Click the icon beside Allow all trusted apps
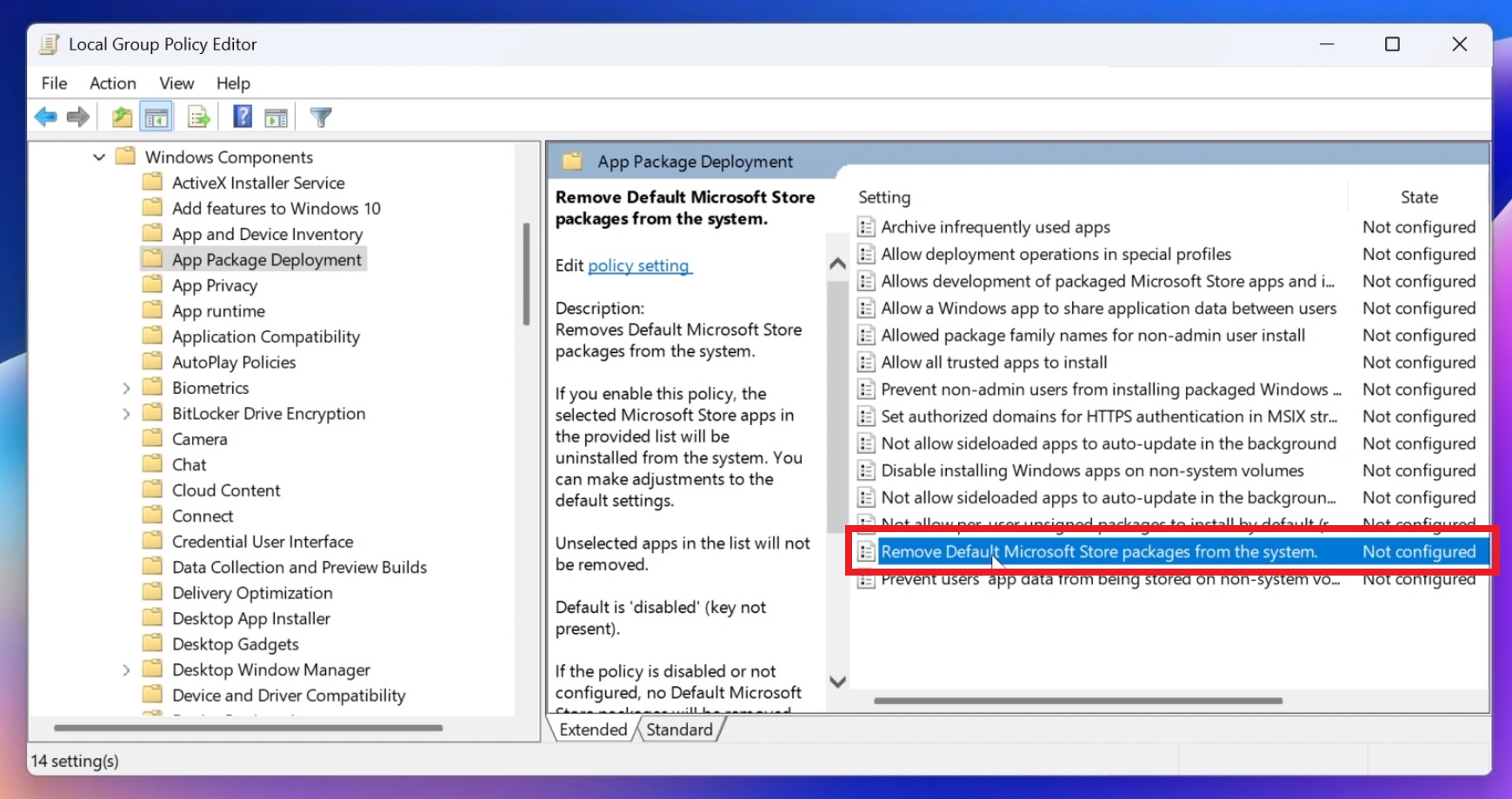Screen dimensions: 1512x799 (865, 362)
